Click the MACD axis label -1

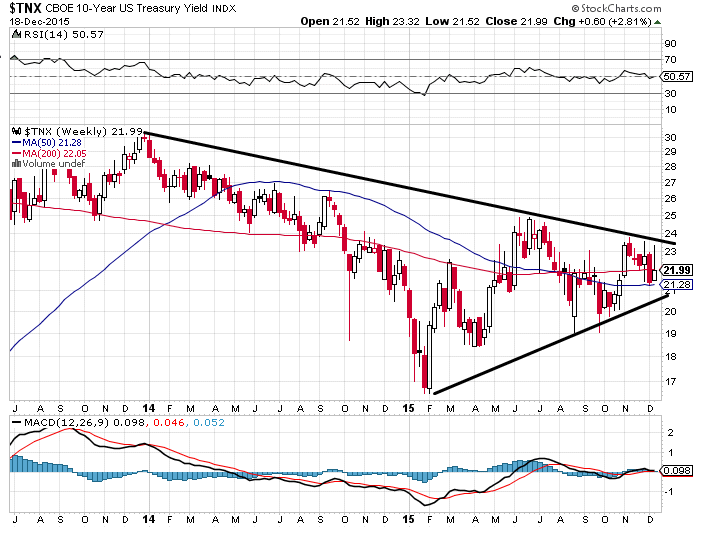click(x=669, y=492)
